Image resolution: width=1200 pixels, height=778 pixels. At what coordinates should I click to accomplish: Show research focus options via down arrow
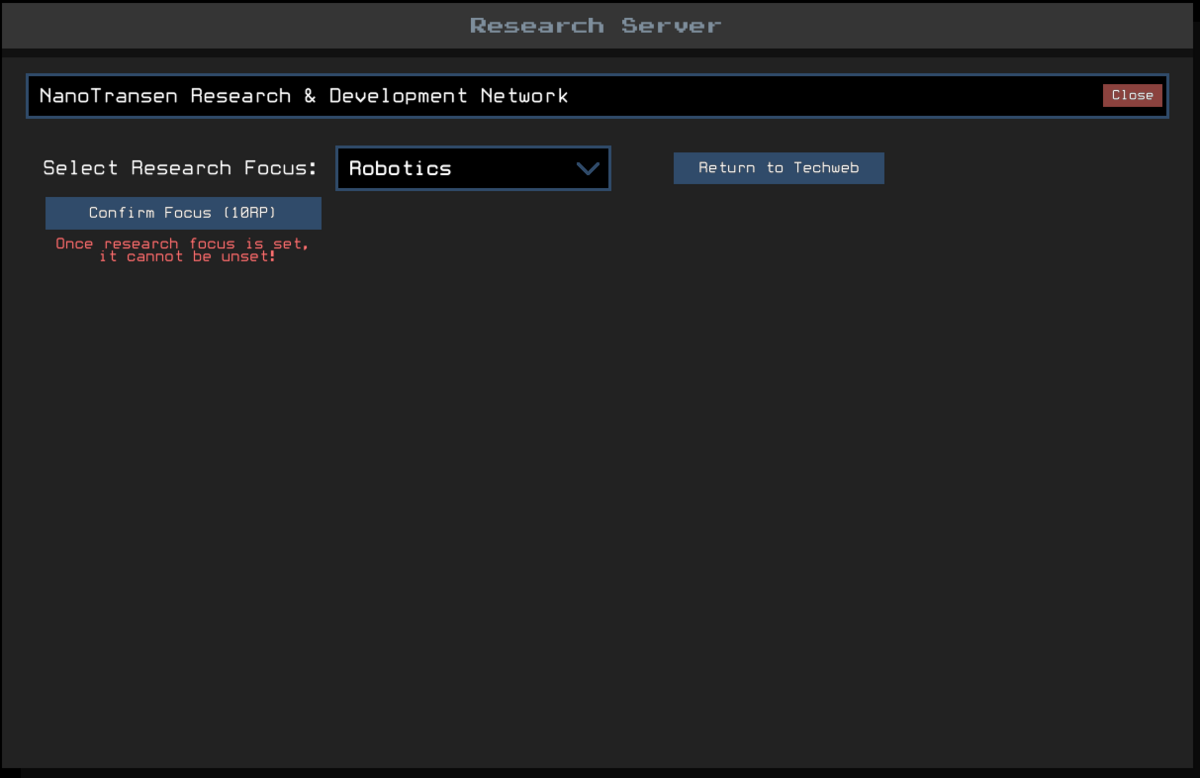pos(587,169)
